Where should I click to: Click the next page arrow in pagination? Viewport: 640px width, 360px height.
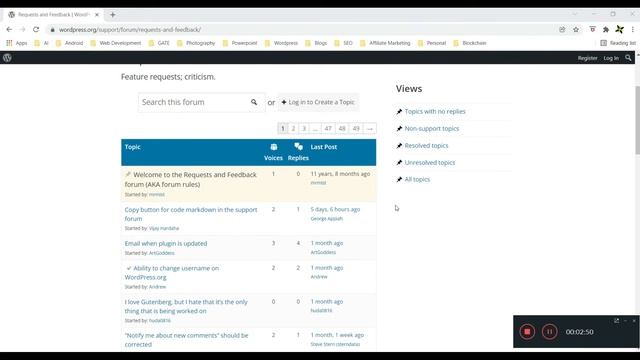click(x=370, y=129)
